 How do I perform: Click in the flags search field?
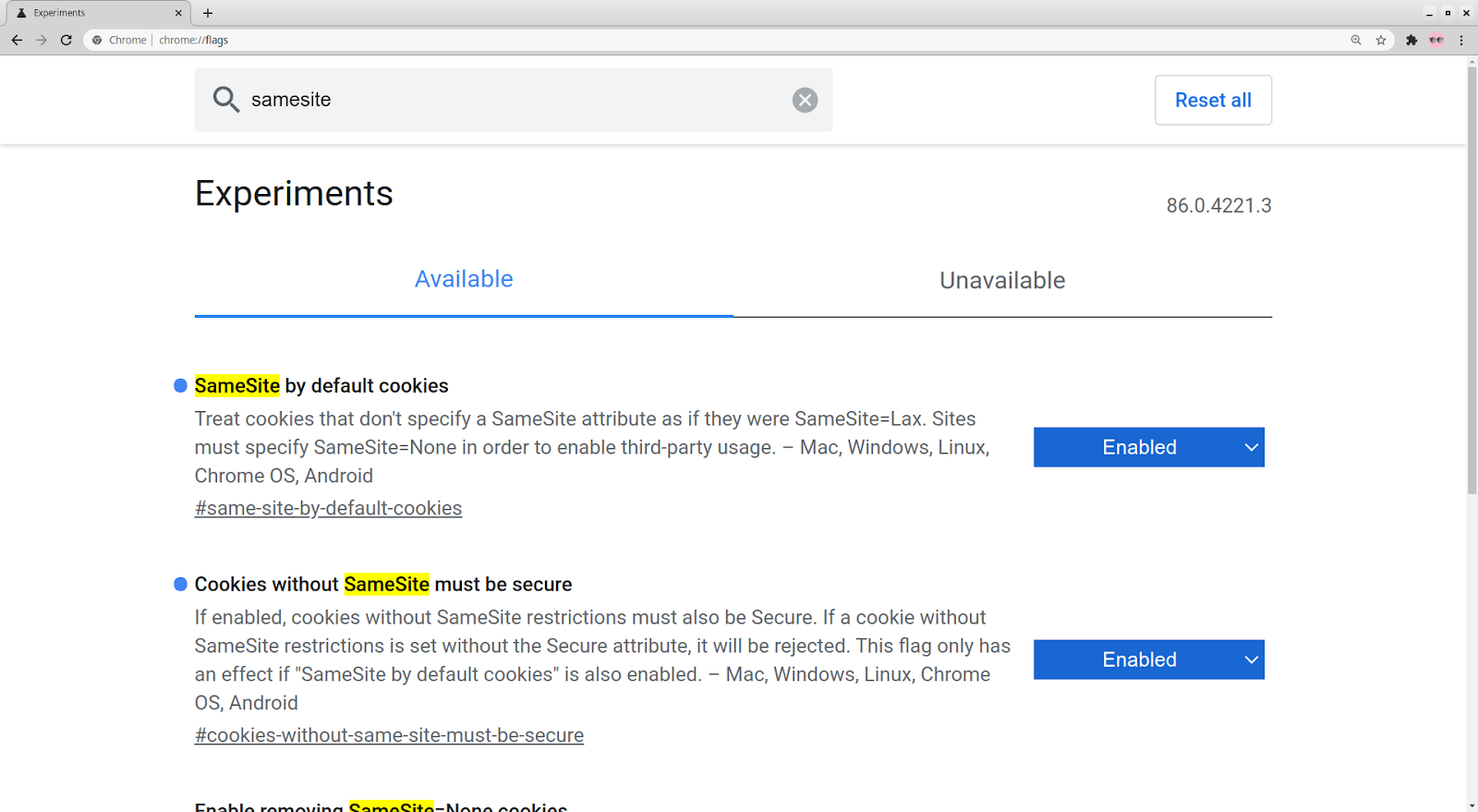(513, 100)
